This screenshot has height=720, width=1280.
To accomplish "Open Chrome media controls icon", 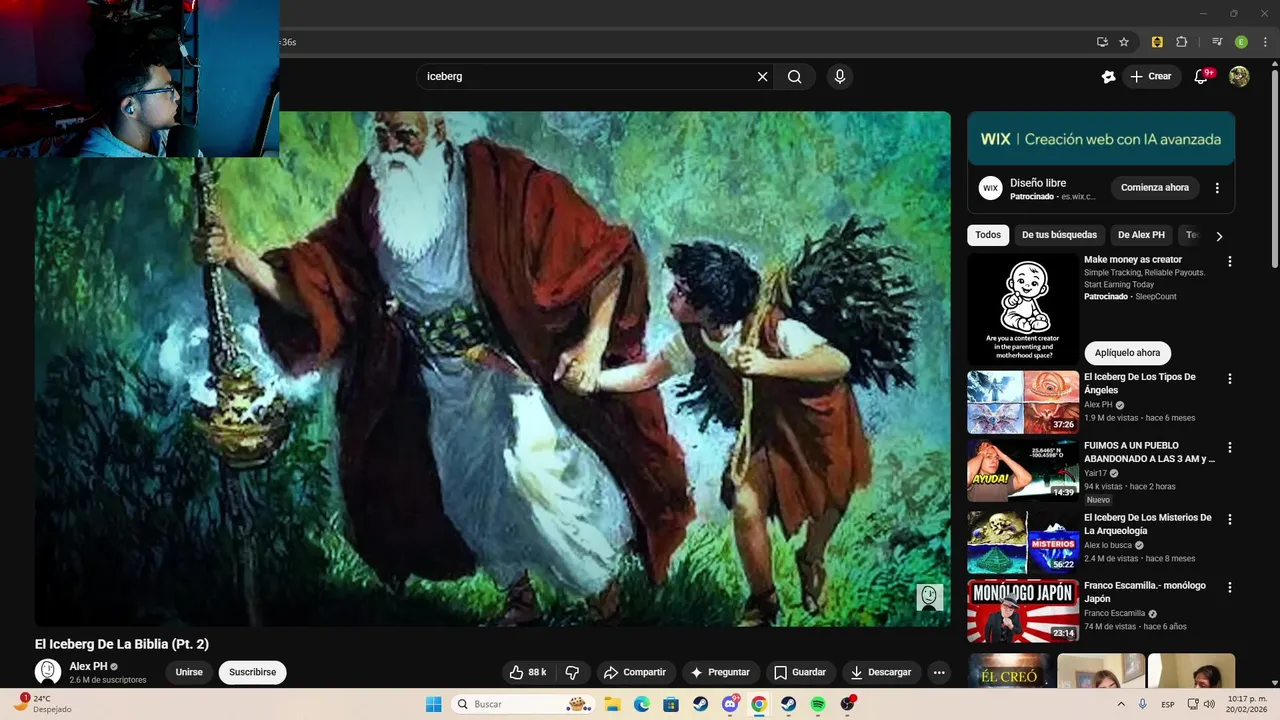I will click(1217, 42).
